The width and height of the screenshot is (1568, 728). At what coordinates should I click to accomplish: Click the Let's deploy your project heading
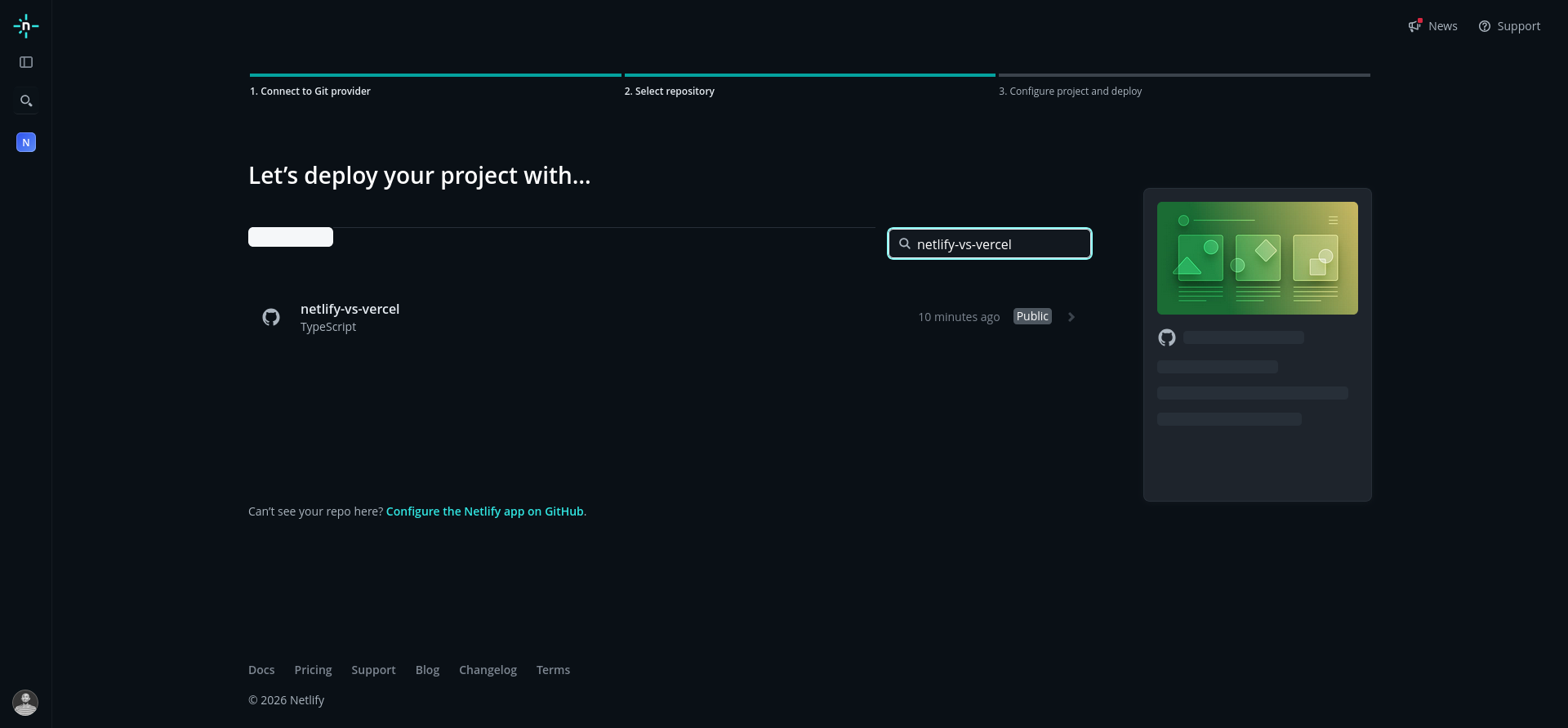420,176
